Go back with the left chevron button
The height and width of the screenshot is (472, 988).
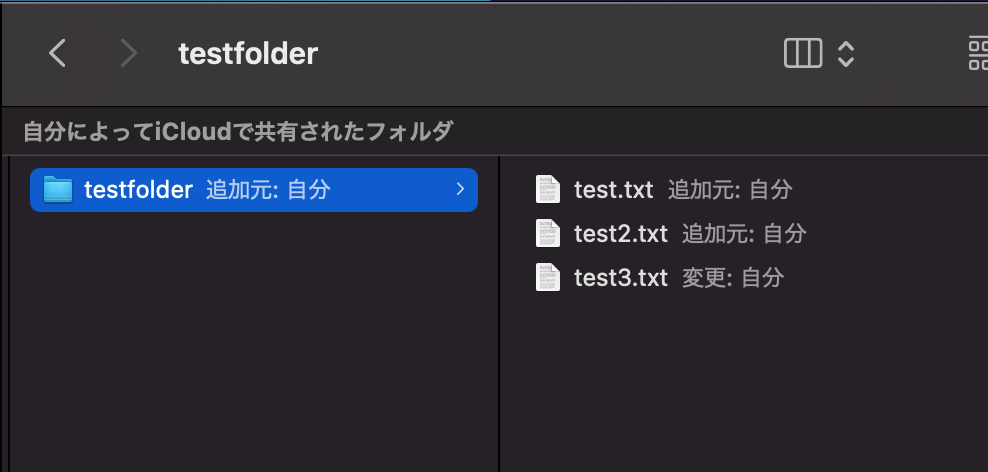[x=58, y=53]
